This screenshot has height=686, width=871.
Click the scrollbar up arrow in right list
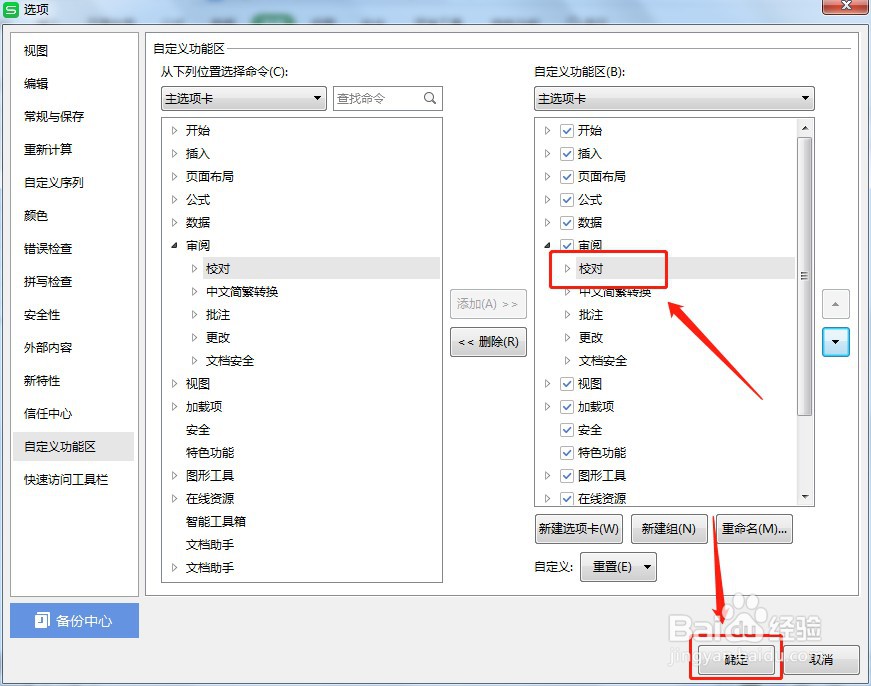805,128
